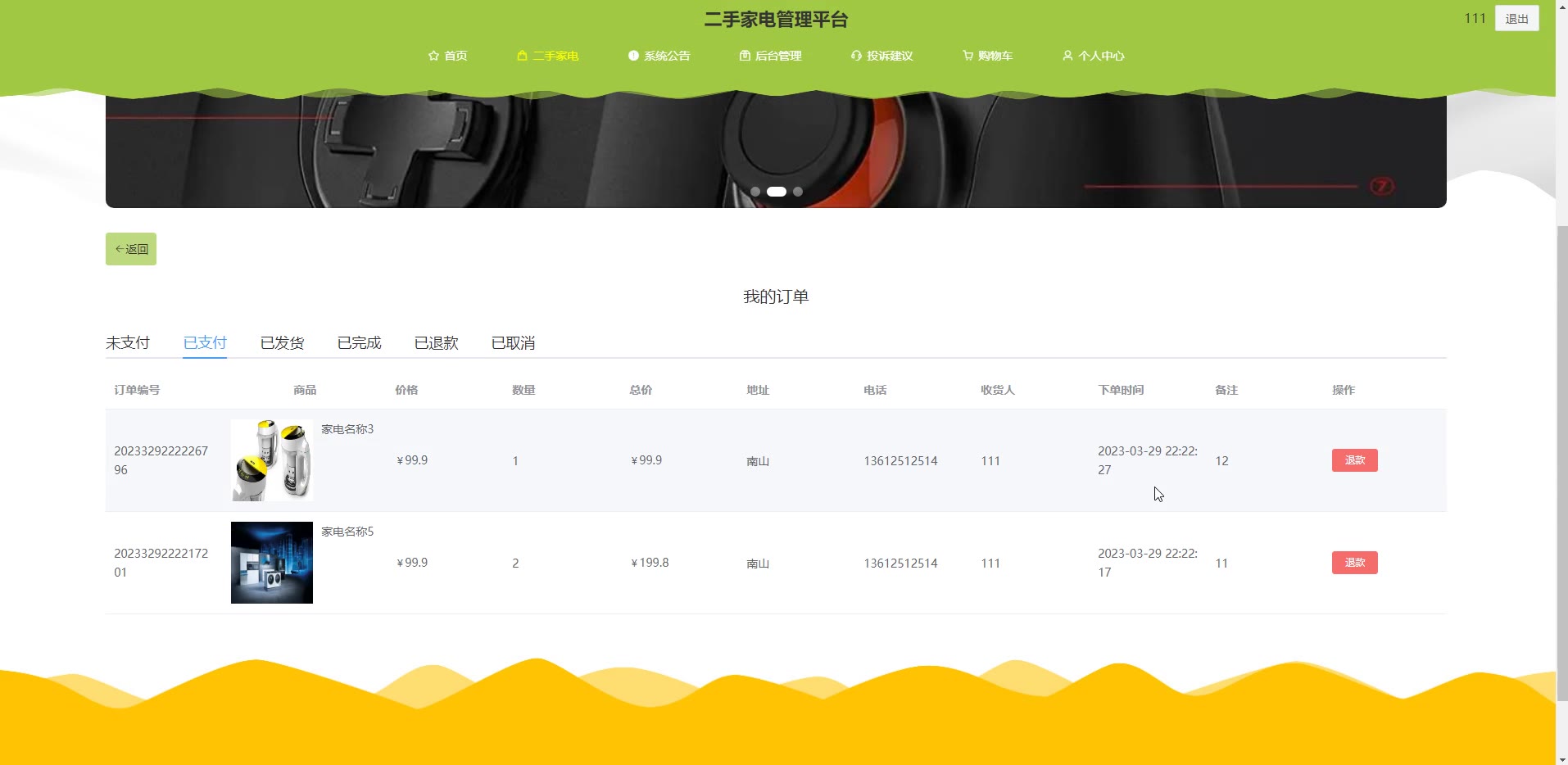Click the cart icon beside 购物车
The image size is (1568, 765).
coord(968,56)
